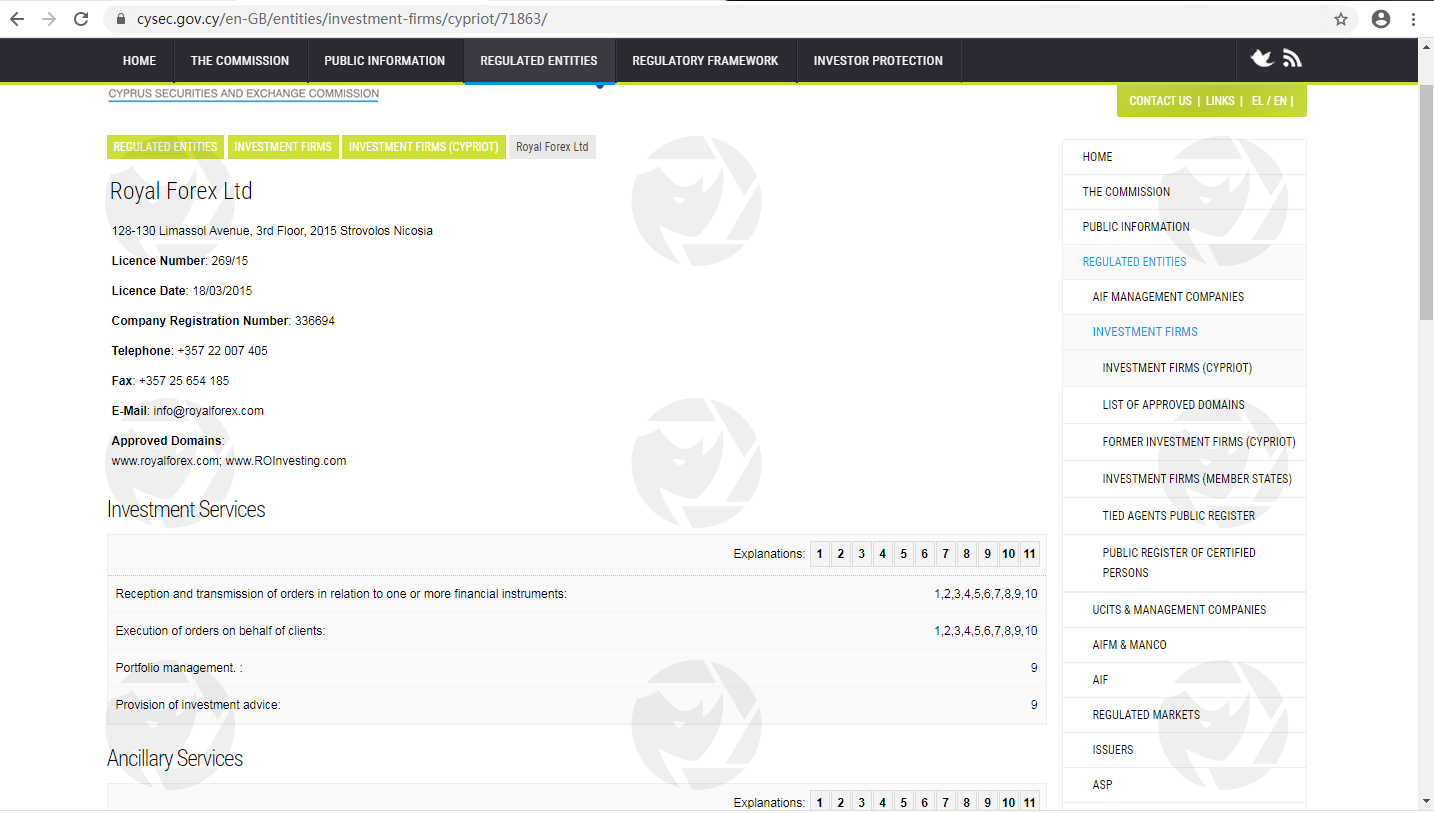Click explanation number 1 in Investment Services
1434x813 pixels.
pos(819,554)
